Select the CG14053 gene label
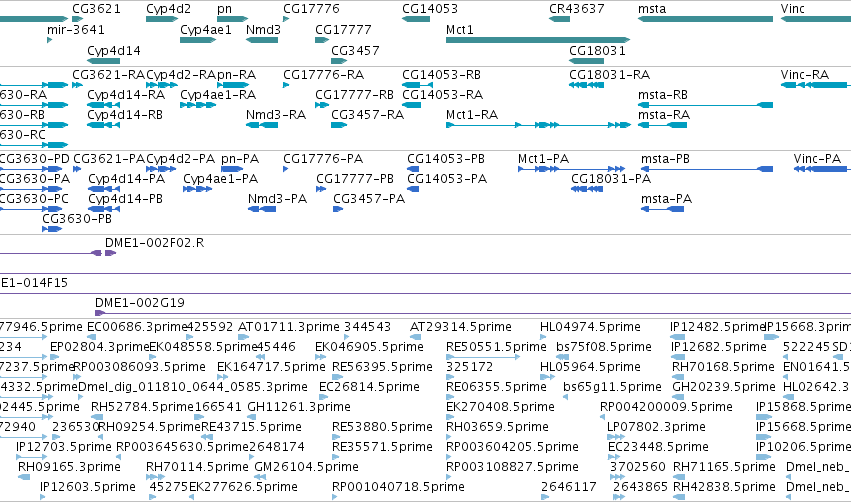 pyautogui.click(x=430, y=9)
